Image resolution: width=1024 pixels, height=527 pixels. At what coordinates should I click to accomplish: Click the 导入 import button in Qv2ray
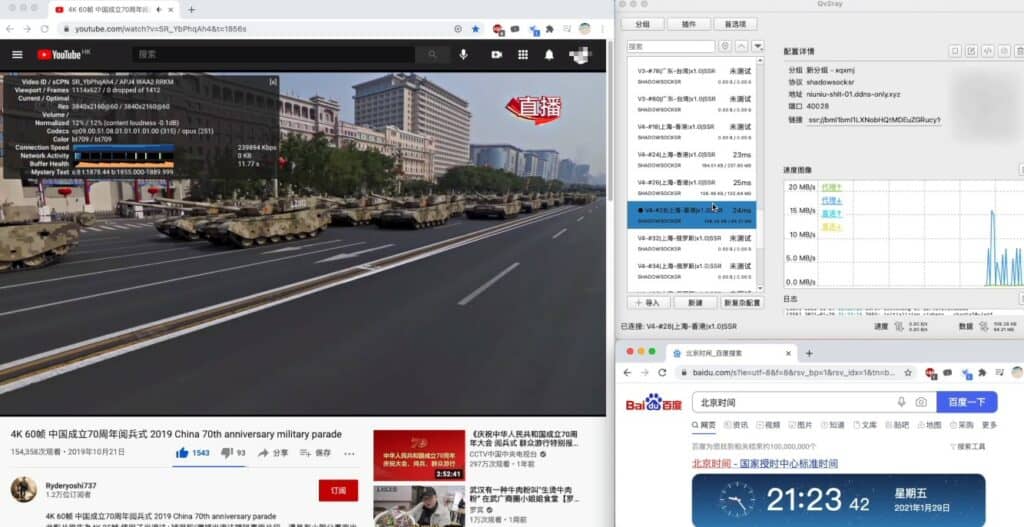(x=648, y=303)
